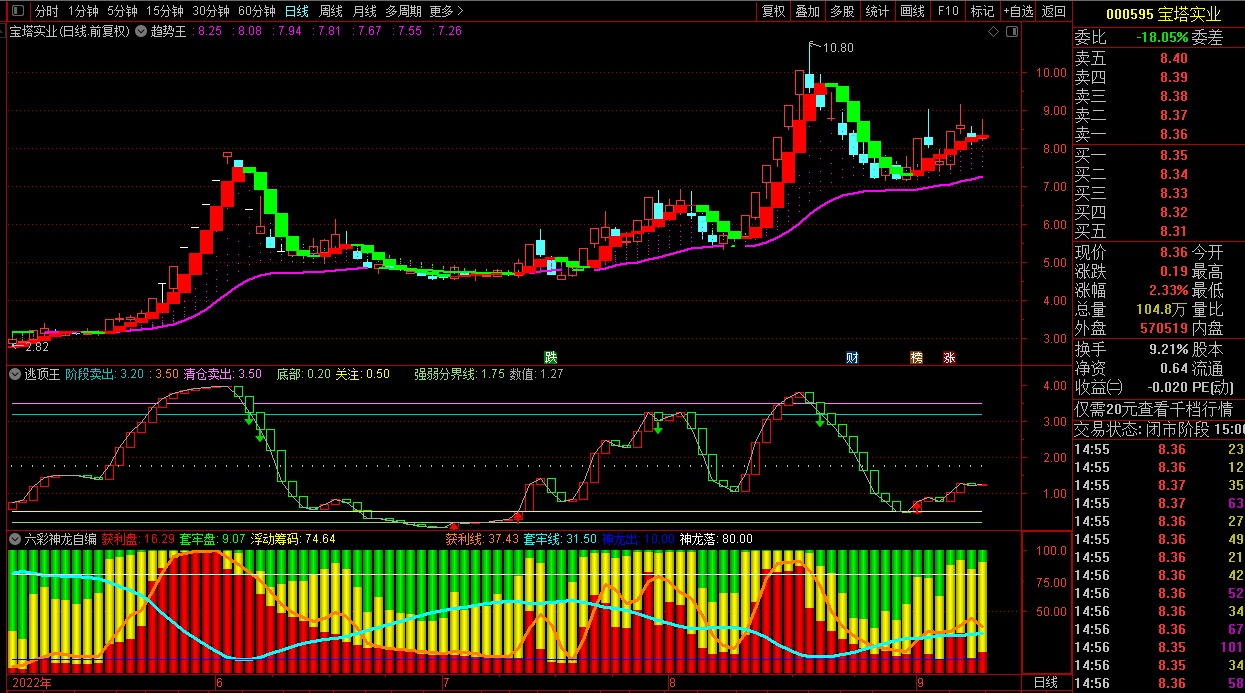Expand the 趋势王 indicator dropdown arrow
The width and height of the screenshot is (1245, 693).
tap(141, 31)
